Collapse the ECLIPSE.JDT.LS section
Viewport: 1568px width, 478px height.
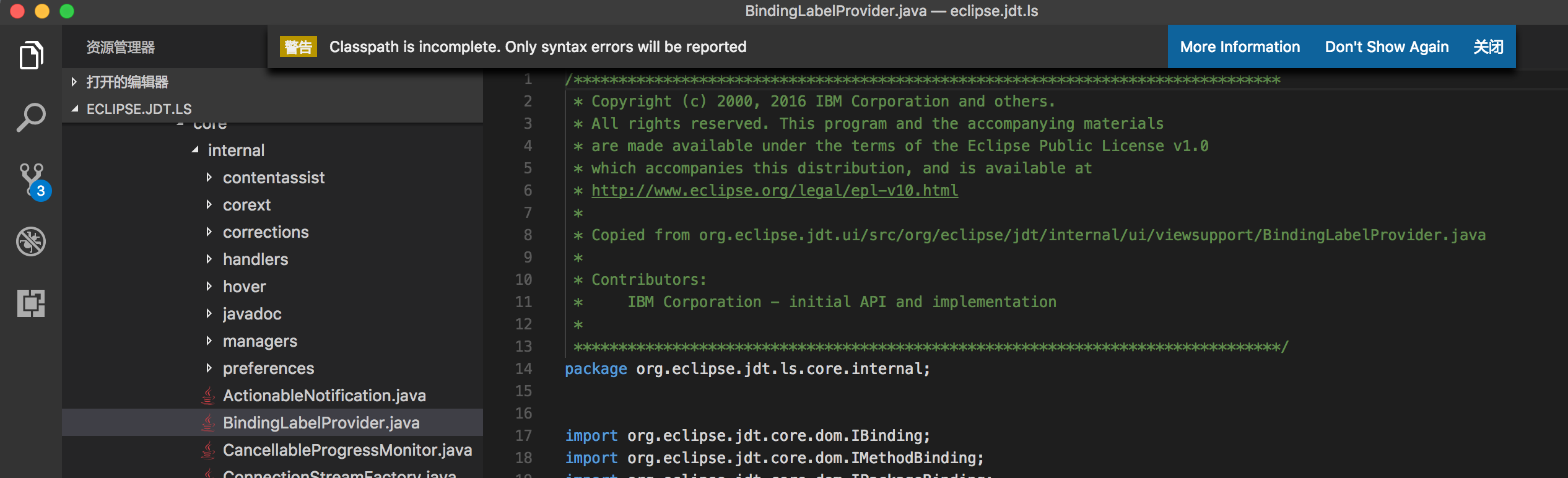coord(75,109)
